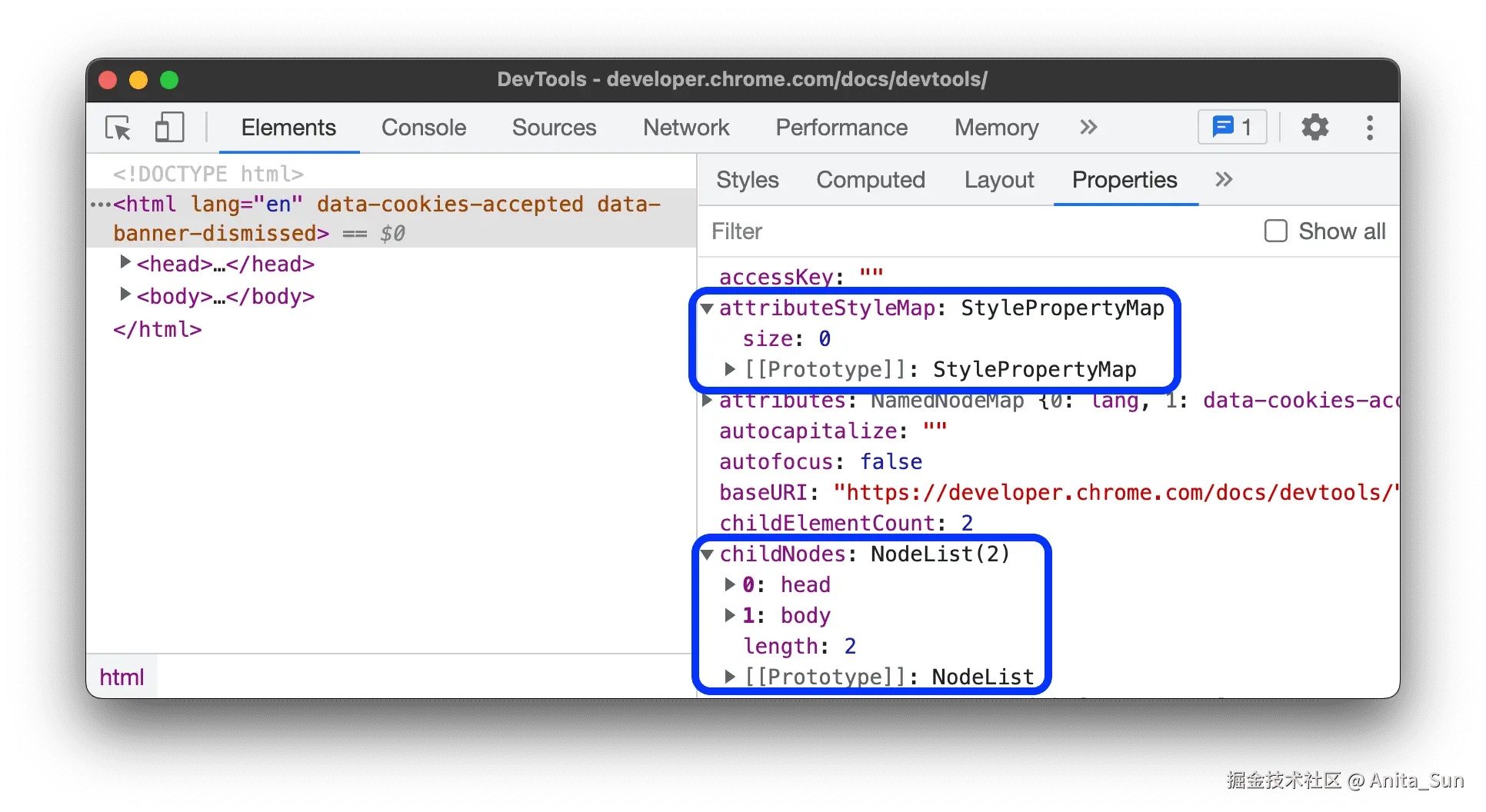Image resolution: width=1486 pixels, height=812 pixels.
Task: Switch to the Console tab
Action: 424,128
